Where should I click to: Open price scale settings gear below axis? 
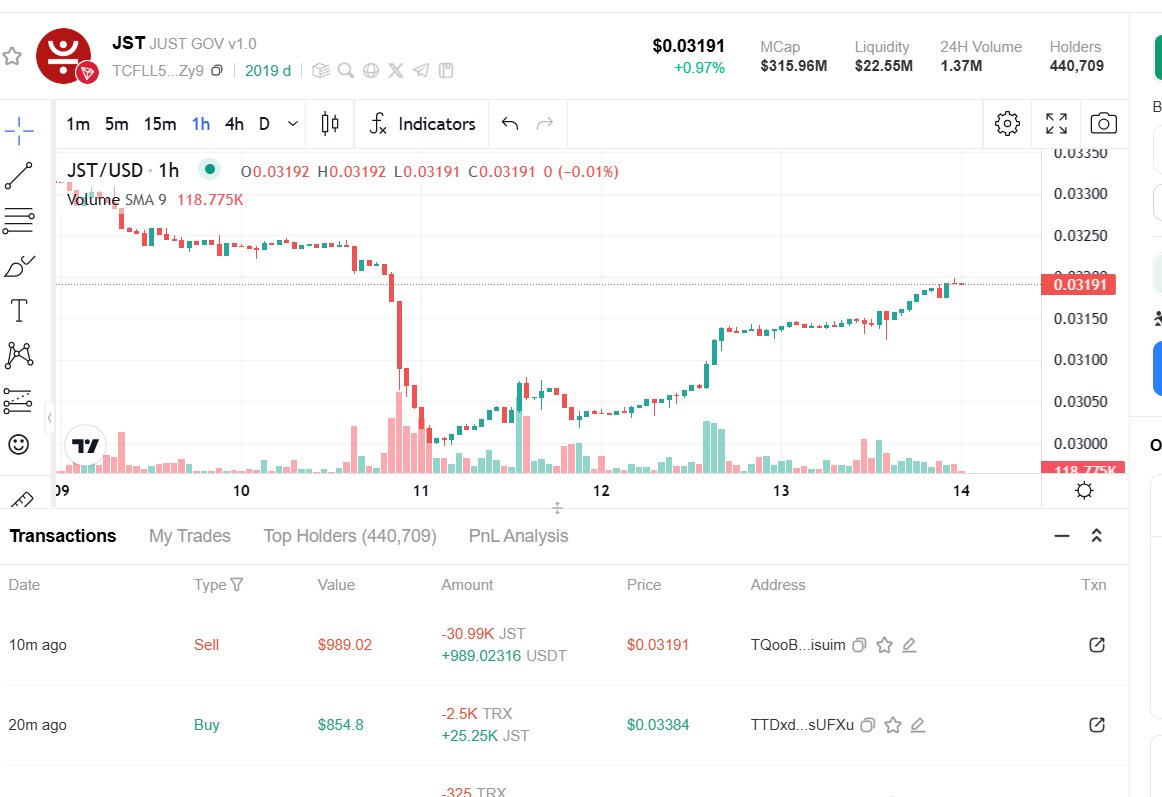pyautogui.click(x=1084, y=490)
